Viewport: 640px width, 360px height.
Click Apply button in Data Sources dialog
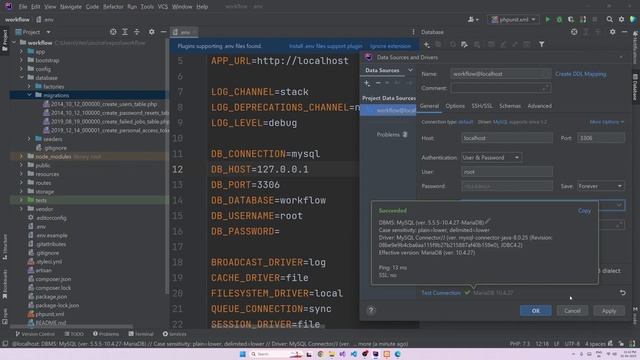(x=609, y=311)
